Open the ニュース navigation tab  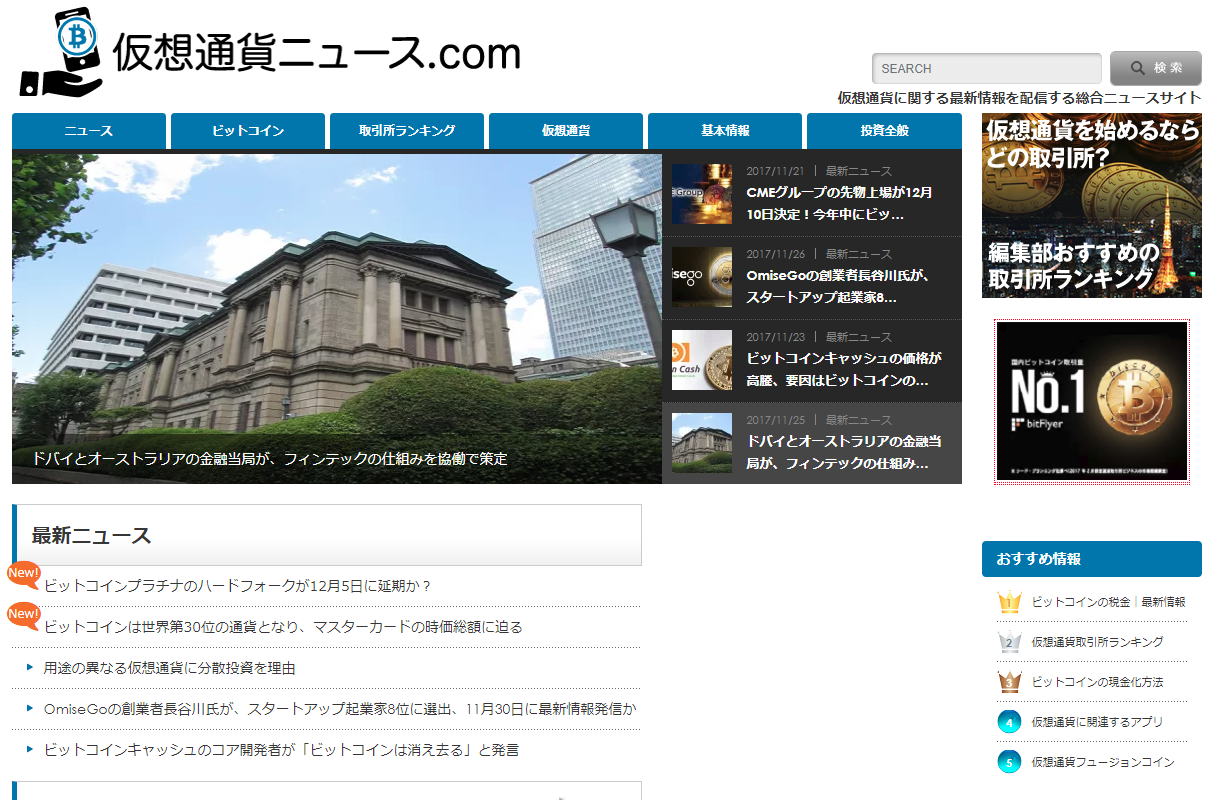[x=89, y=131]
